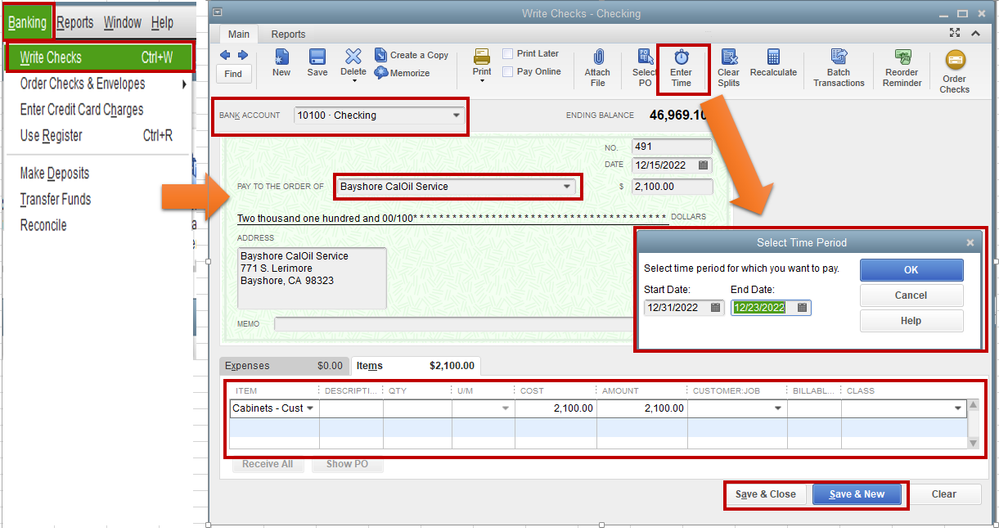
Task: Go to previous check with left arrow
Action: coord(225,55)
